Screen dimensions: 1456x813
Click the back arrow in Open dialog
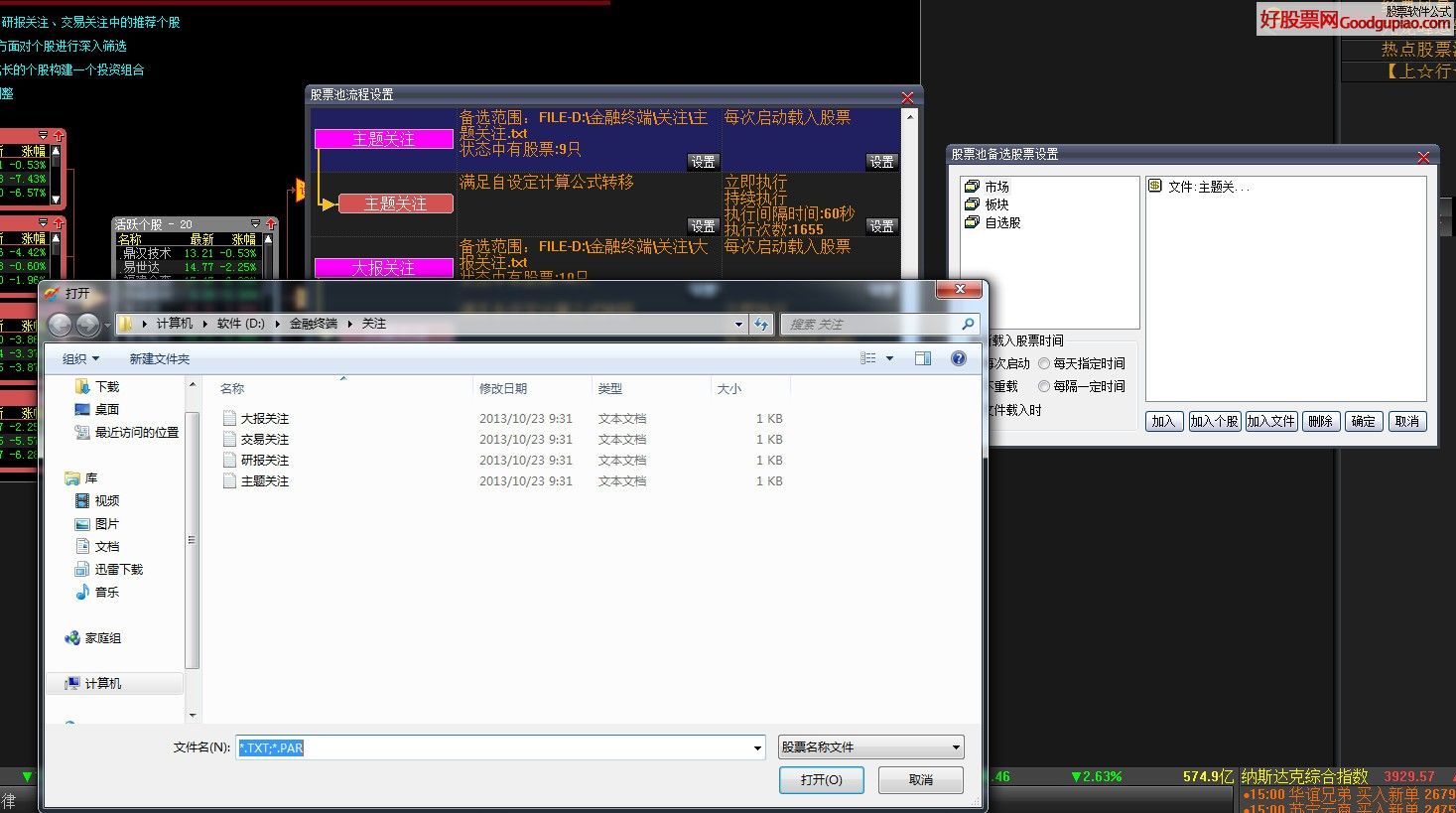(60, 325)
